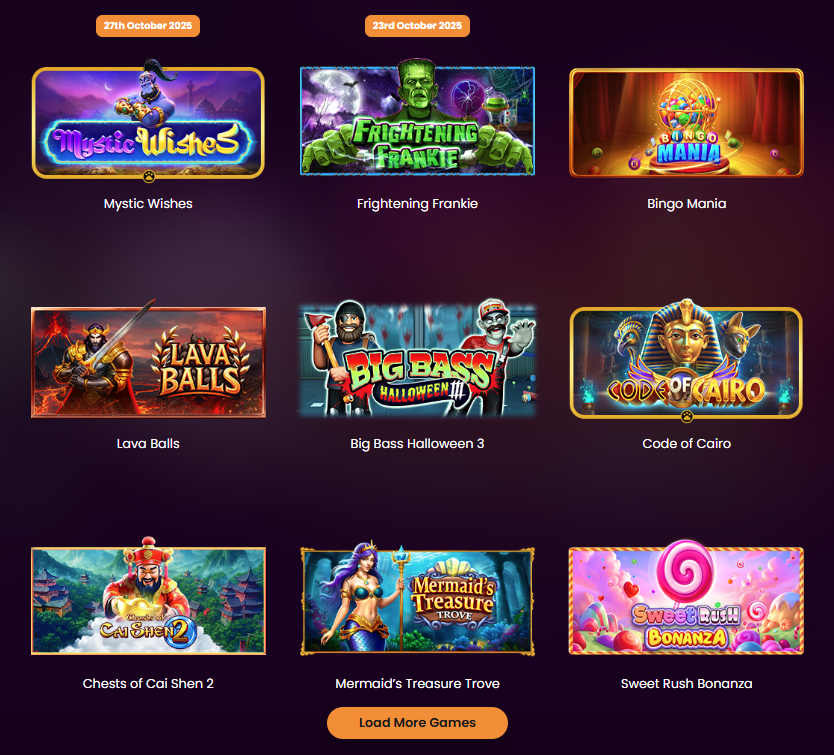Click the Frightening Frankie title text
The width and height of the screenshot is (834, 755).
coord(417,203)
